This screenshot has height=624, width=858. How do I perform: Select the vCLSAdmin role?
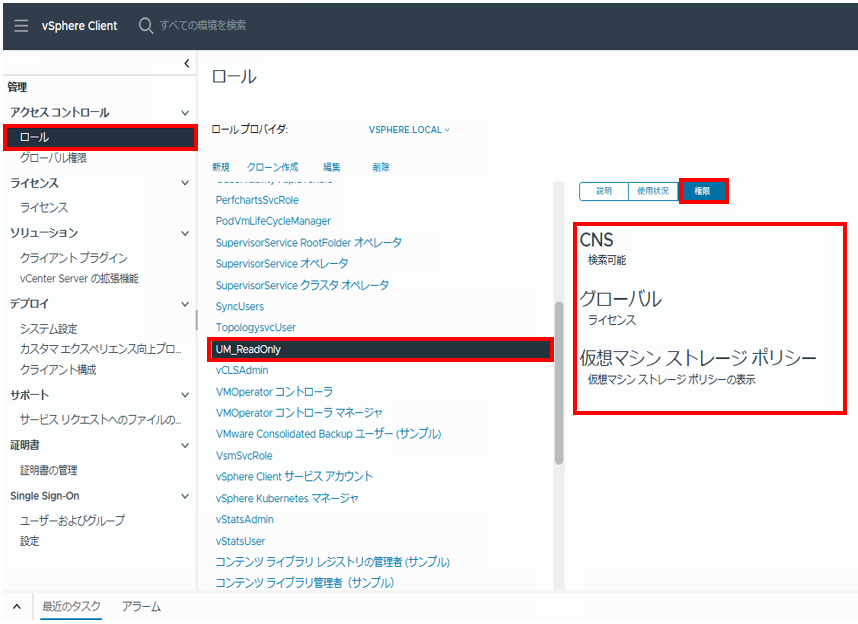tap(242, 371)
